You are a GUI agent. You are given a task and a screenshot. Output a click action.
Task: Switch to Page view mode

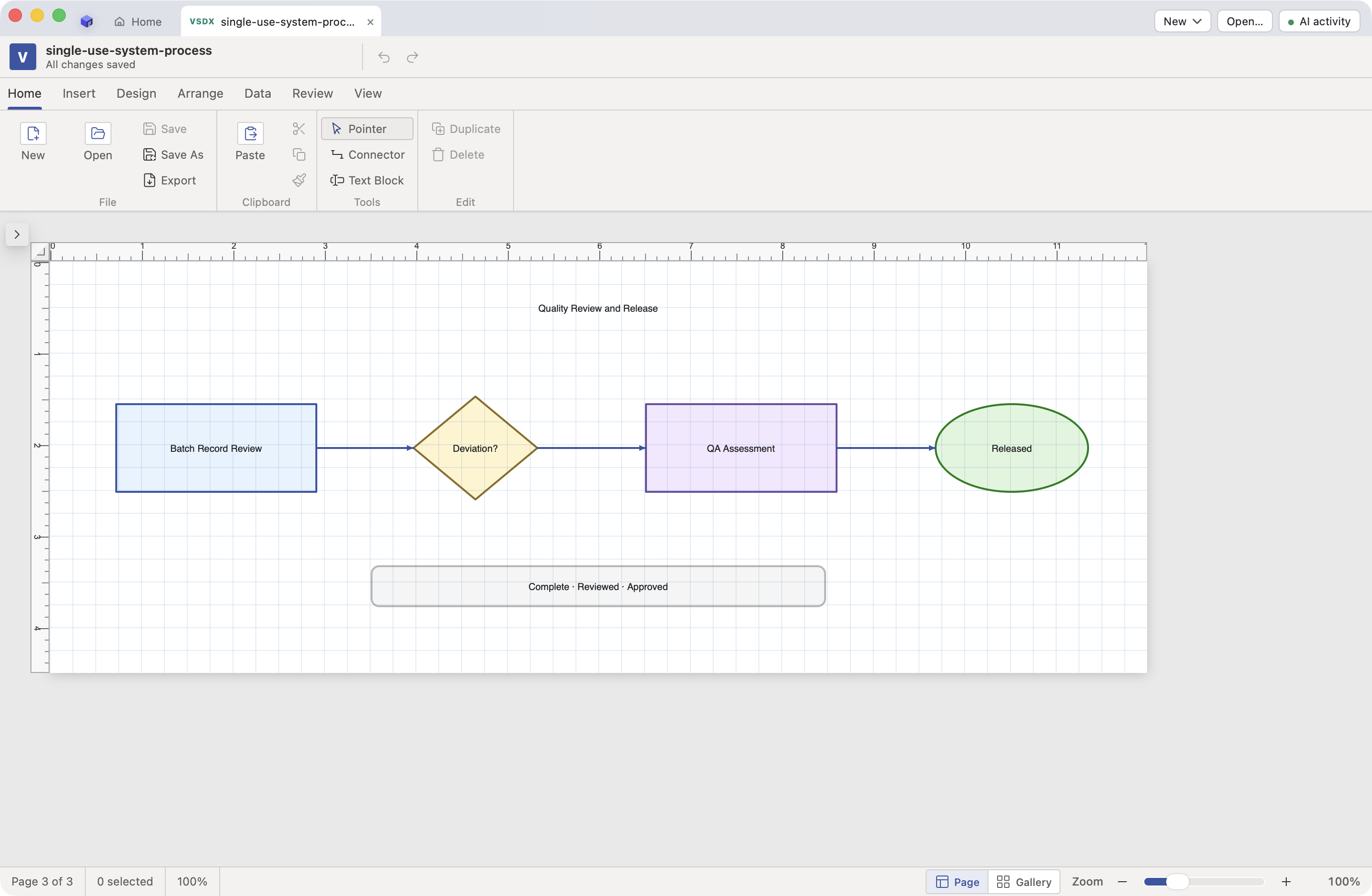957,882
